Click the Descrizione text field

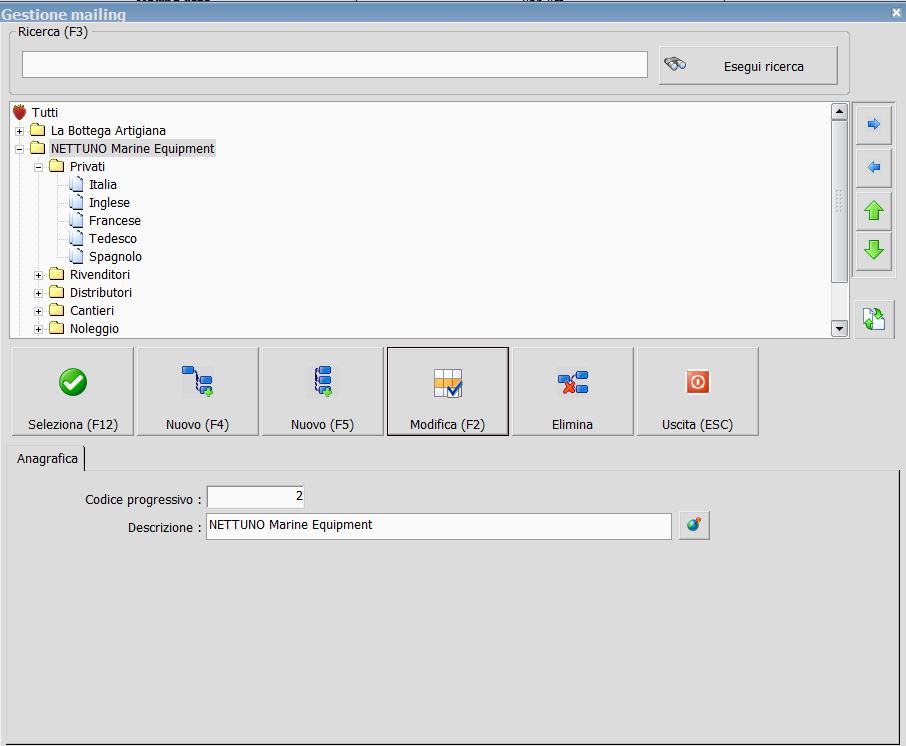[x=439, y=526]
